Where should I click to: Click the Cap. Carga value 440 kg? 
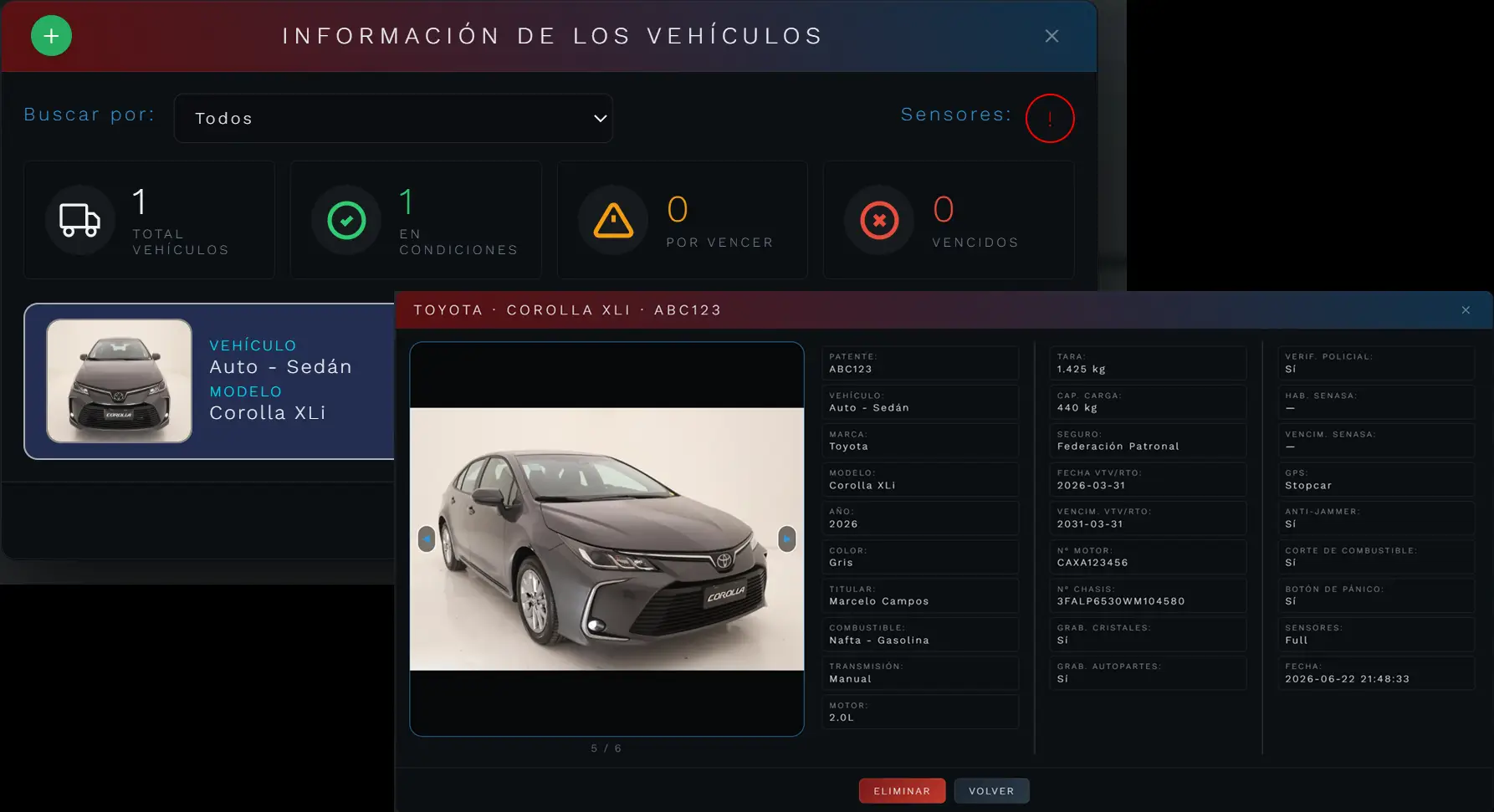point(1077,408)
